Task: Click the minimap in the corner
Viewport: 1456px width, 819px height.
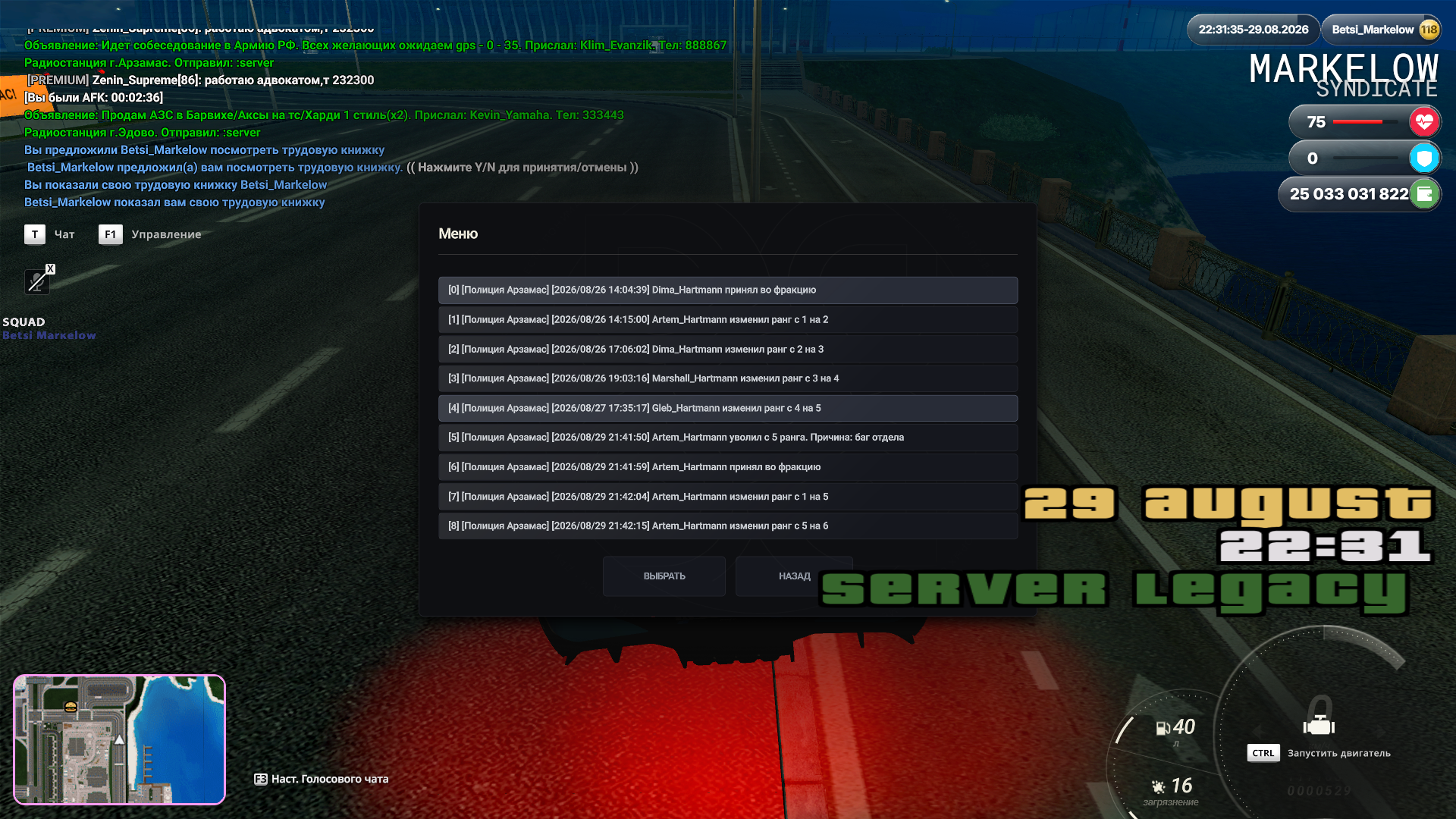Action: point(120,739)
